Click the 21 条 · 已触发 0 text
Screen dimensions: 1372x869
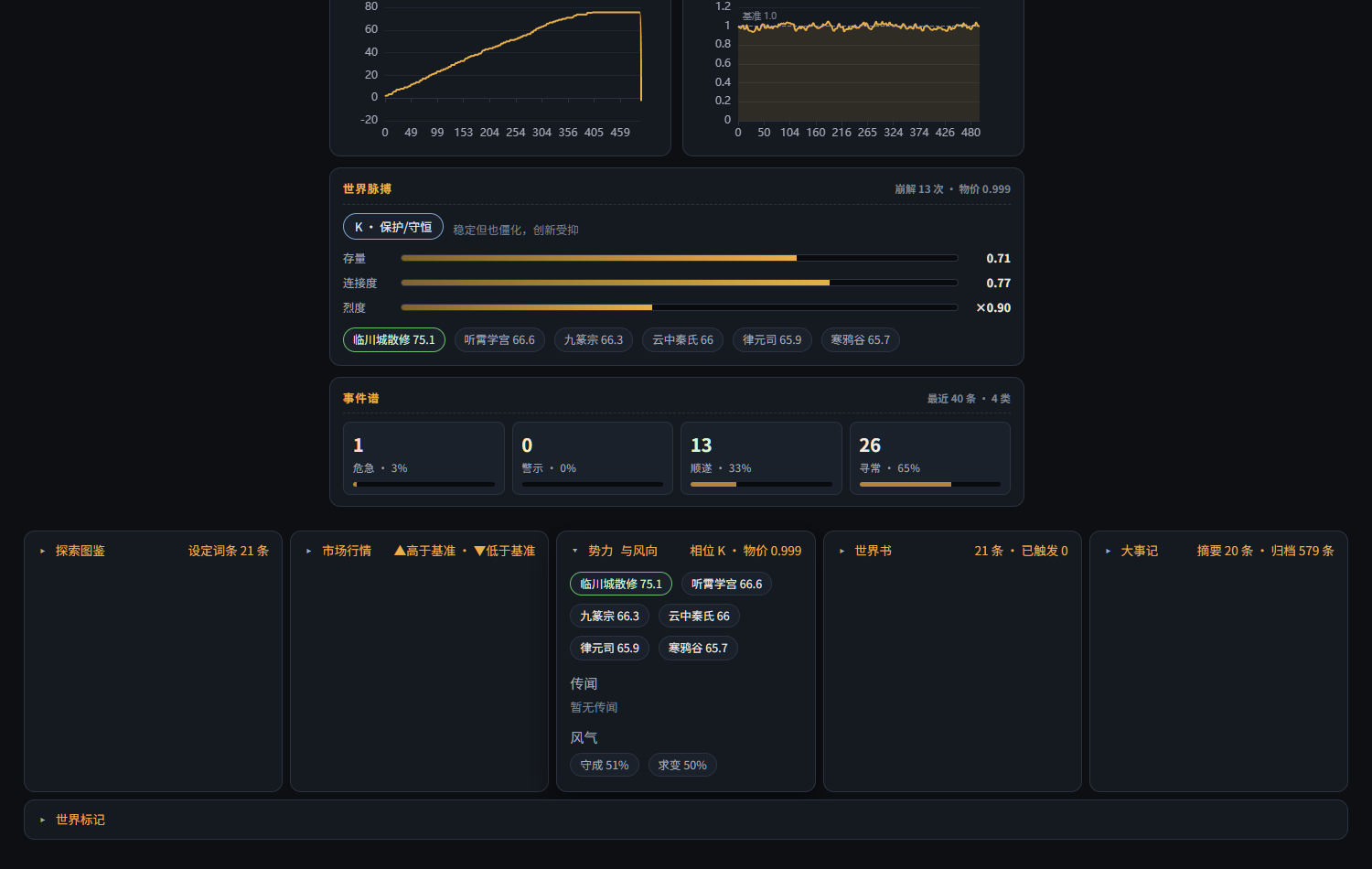pyautogui.click(x=1021, y=551)
